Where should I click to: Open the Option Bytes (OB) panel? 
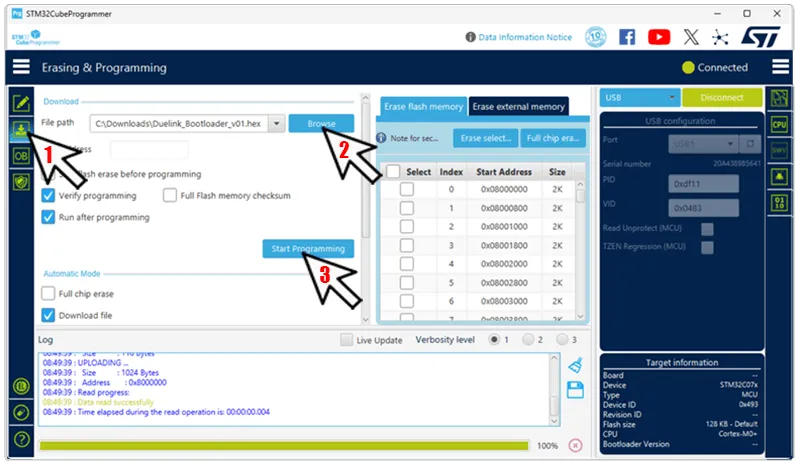[x=20, y=156]
